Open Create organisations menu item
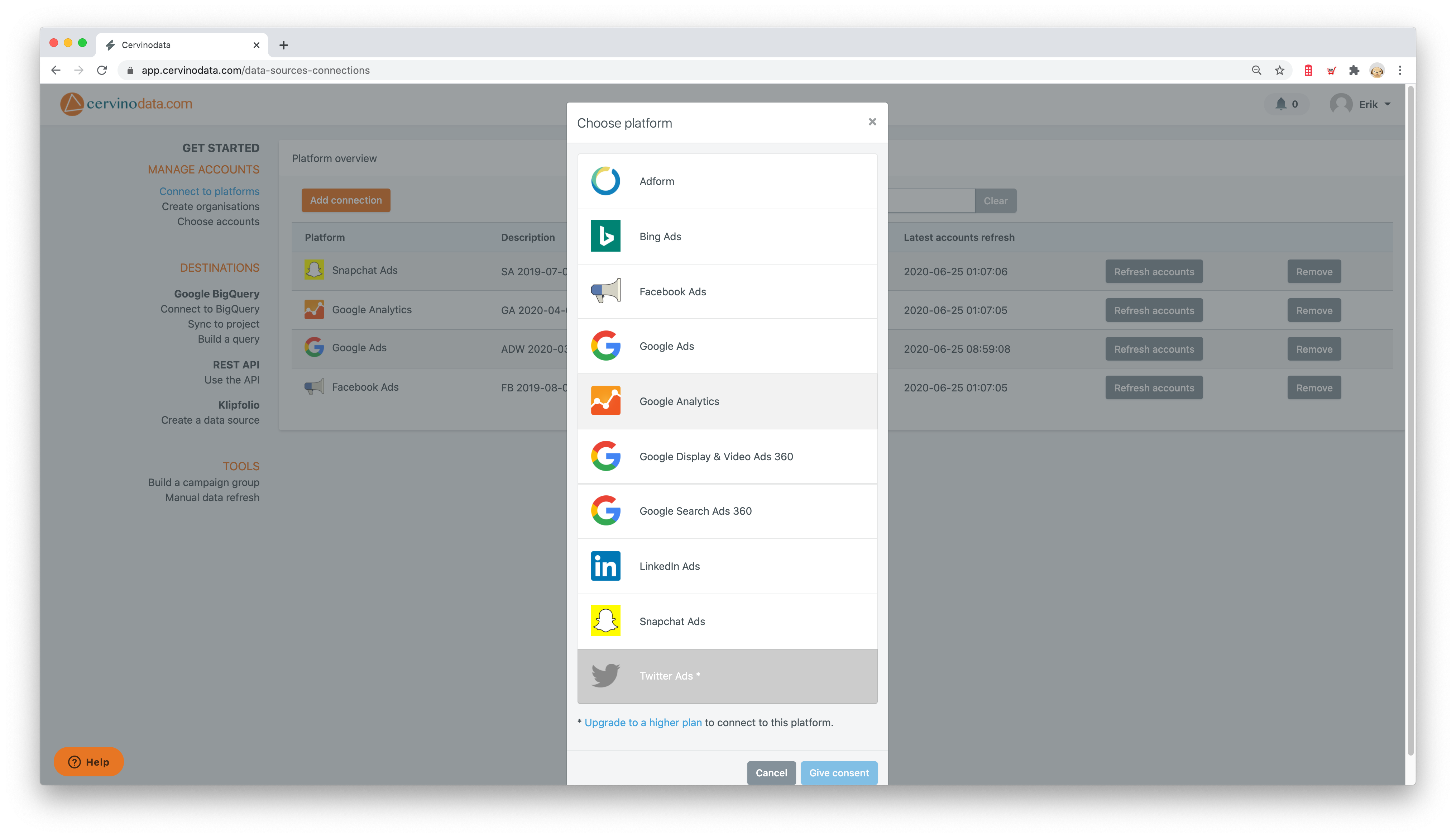The image size is (1456, 838). pyautogui.click(x=211, y=206)
